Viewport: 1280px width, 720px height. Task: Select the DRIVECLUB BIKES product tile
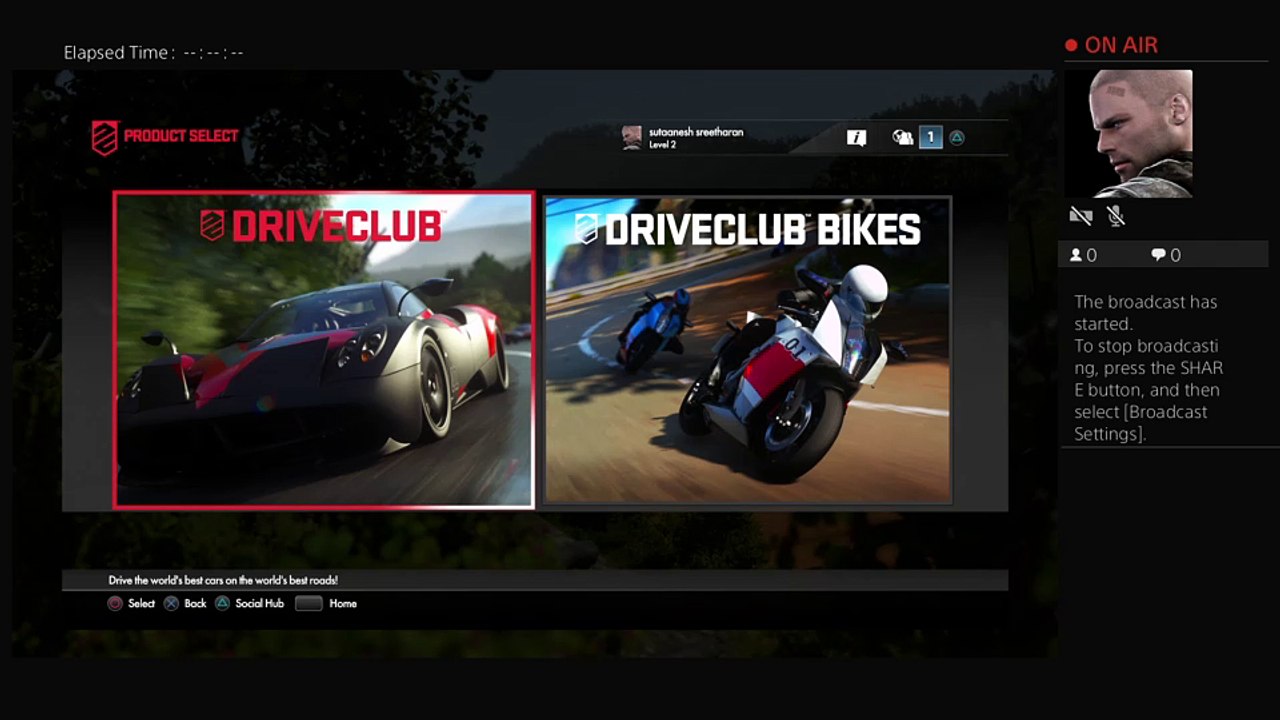(747, 350)
